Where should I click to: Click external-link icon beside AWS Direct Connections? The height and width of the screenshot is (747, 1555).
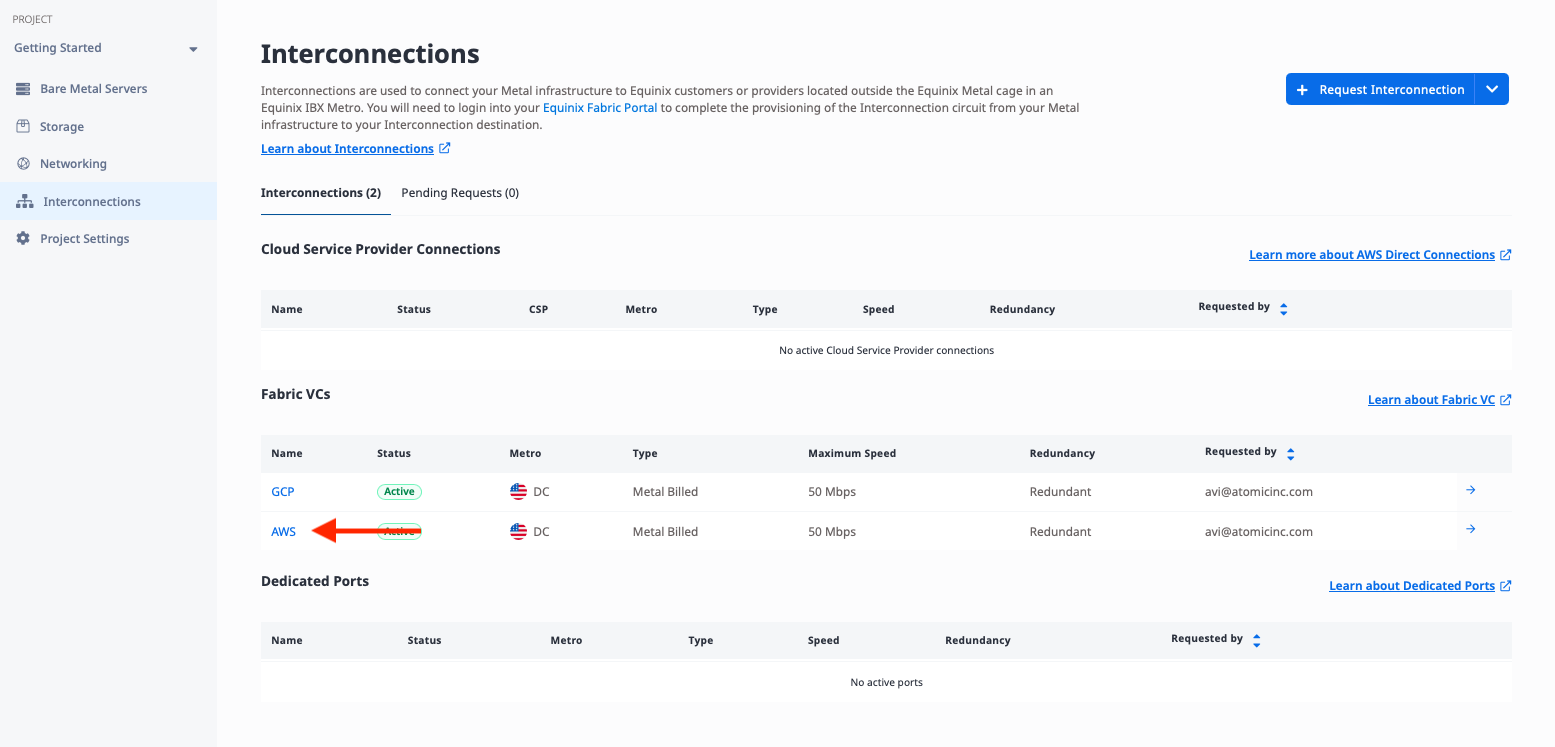tap(1505, 255)
